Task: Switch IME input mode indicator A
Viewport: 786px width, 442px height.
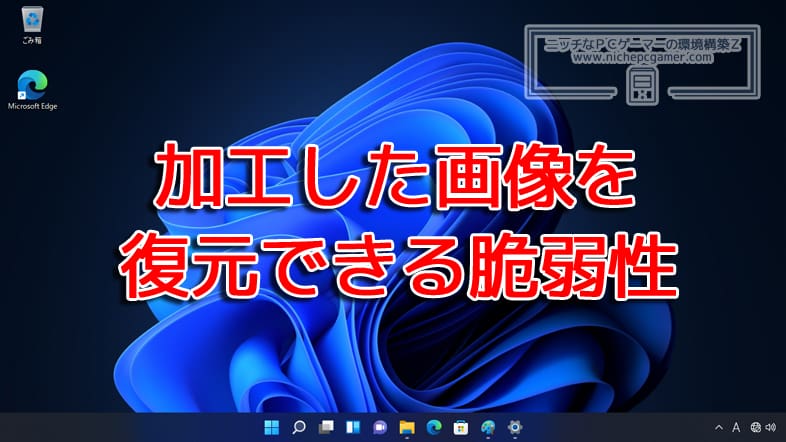Action: tap(736, 427)
